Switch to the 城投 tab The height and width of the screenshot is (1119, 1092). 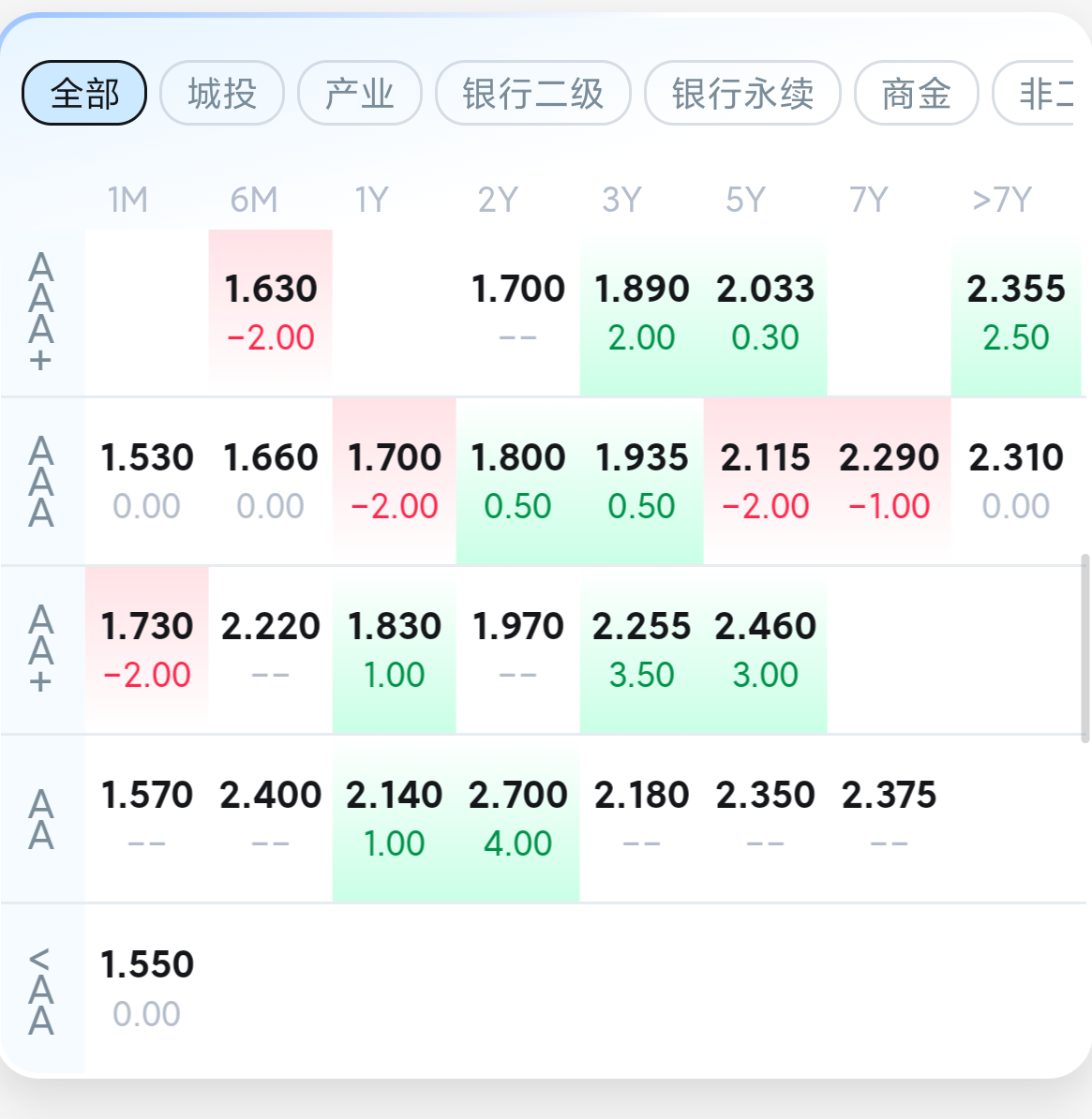point(222,93)
